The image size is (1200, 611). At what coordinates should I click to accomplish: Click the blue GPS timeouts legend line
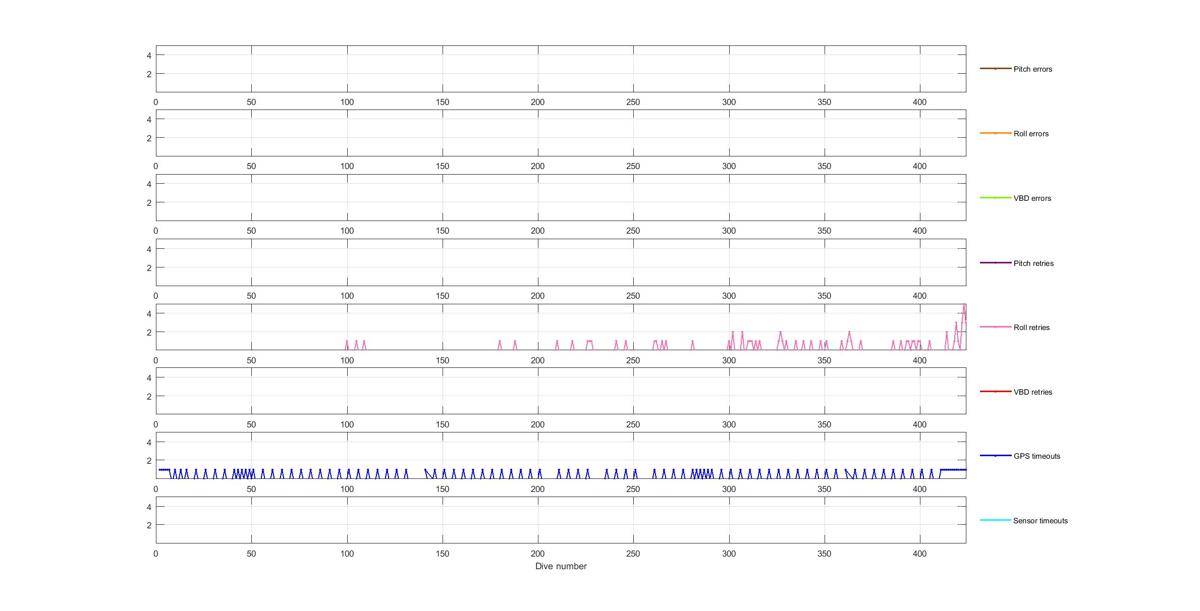995,456
